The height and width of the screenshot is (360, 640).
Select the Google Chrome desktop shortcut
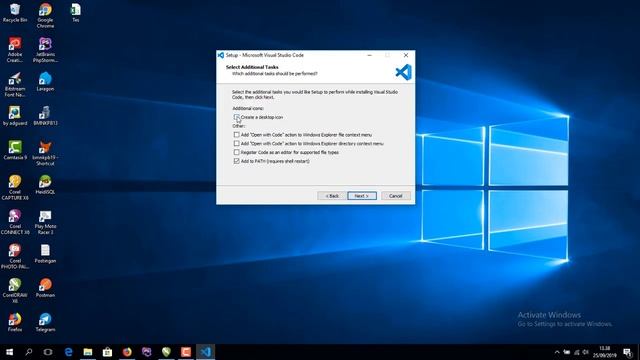pyautogui.click(x=45, y=16)
